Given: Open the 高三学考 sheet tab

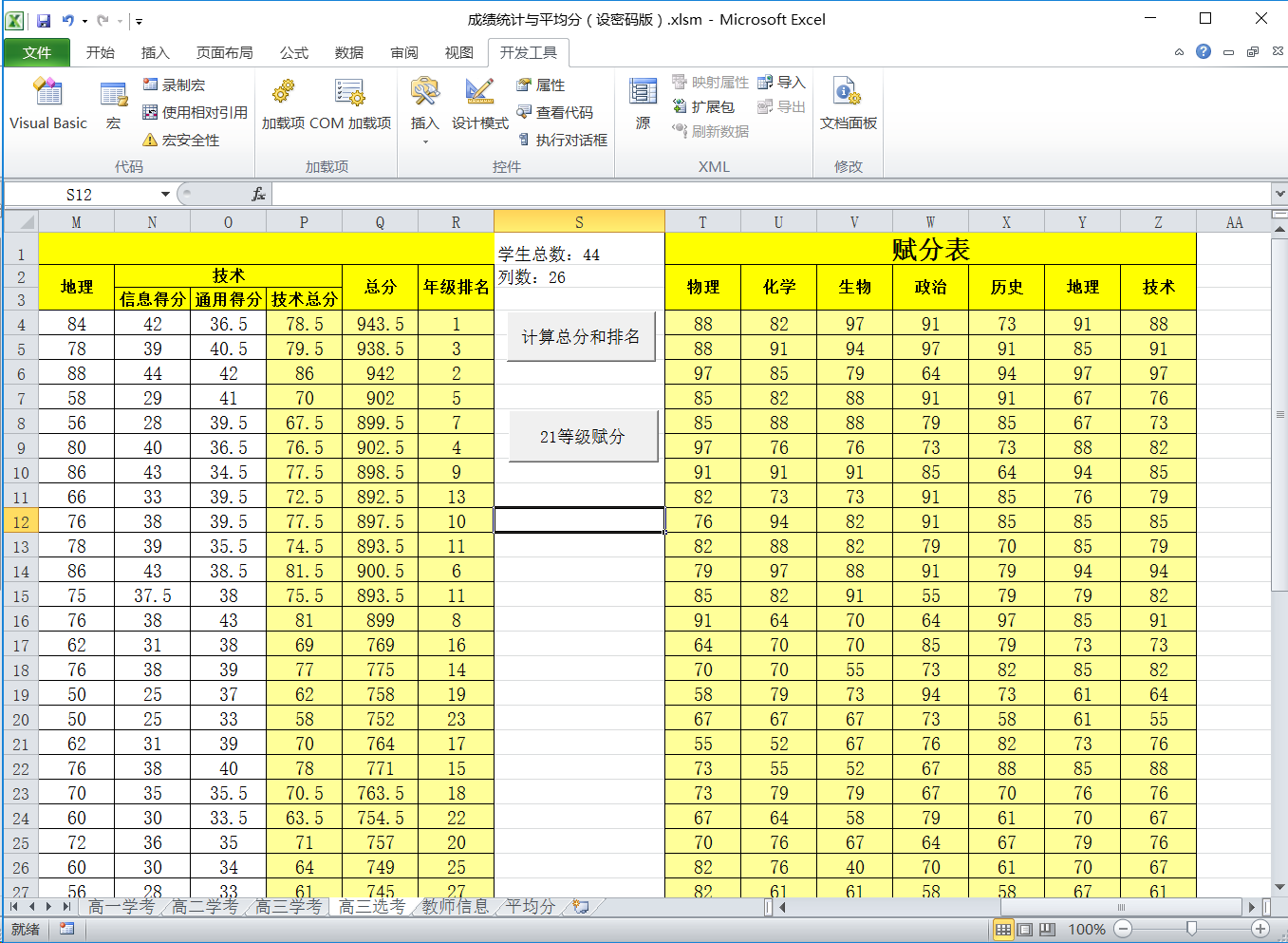Looking at the screenshot, I should tap(289, 907).
